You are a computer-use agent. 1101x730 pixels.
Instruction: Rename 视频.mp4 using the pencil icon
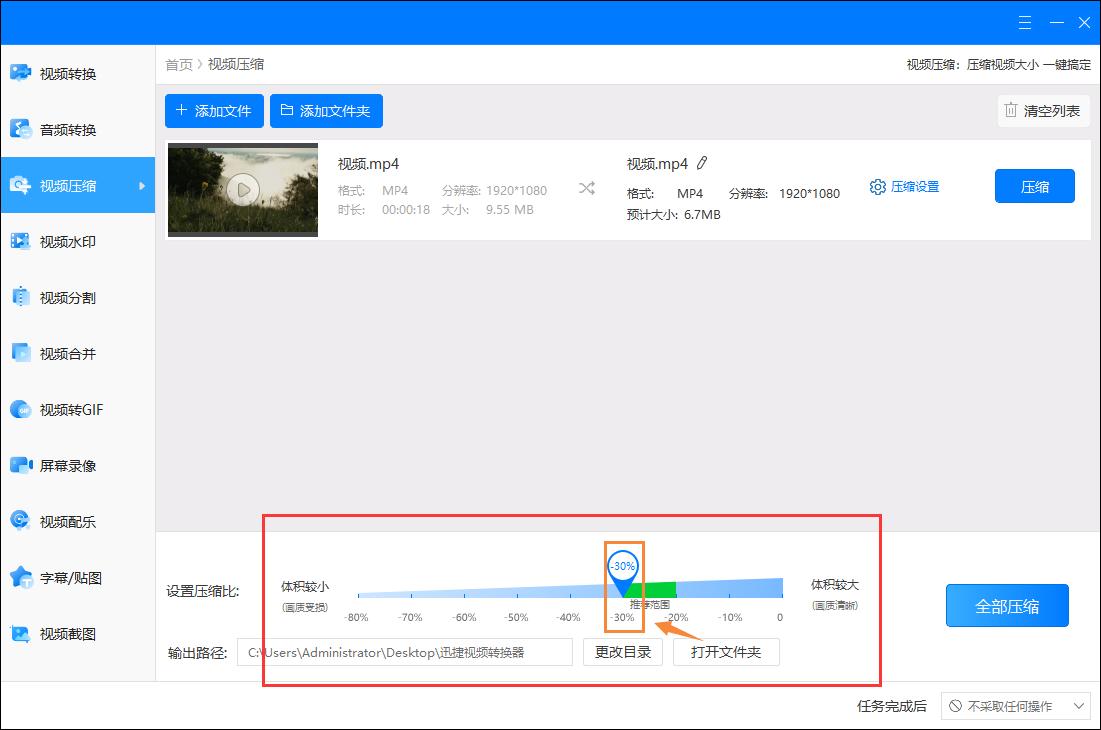[x=703, y=162]
